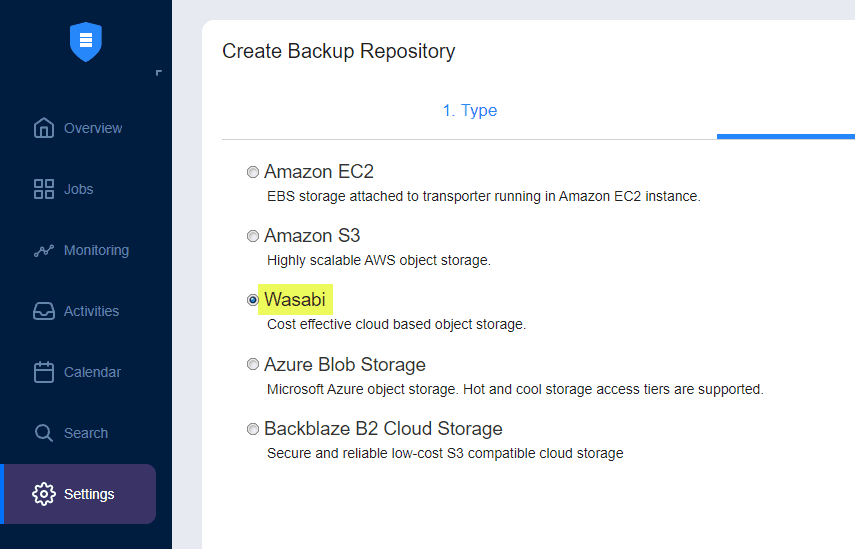This screenshot has width=855, height=549.
Task: Click the Search magnifier icon
Action: (x=44, y=433)
